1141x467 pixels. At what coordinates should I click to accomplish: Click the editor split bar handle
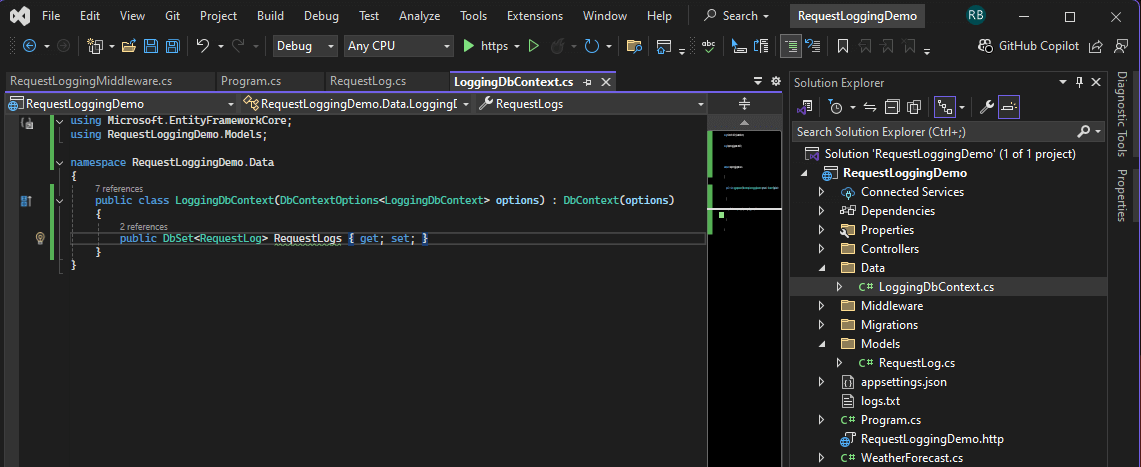pyautogui.click(x=744, y=104)
